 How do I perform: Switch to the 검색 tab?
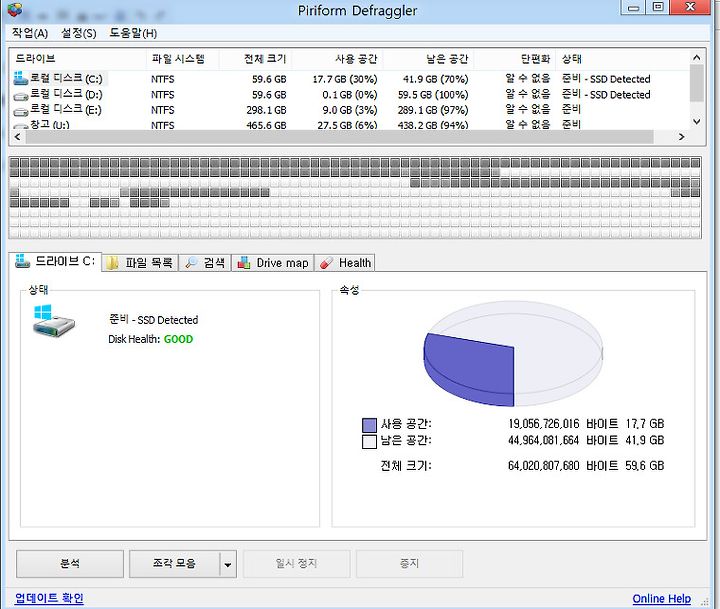click(205, 263)
